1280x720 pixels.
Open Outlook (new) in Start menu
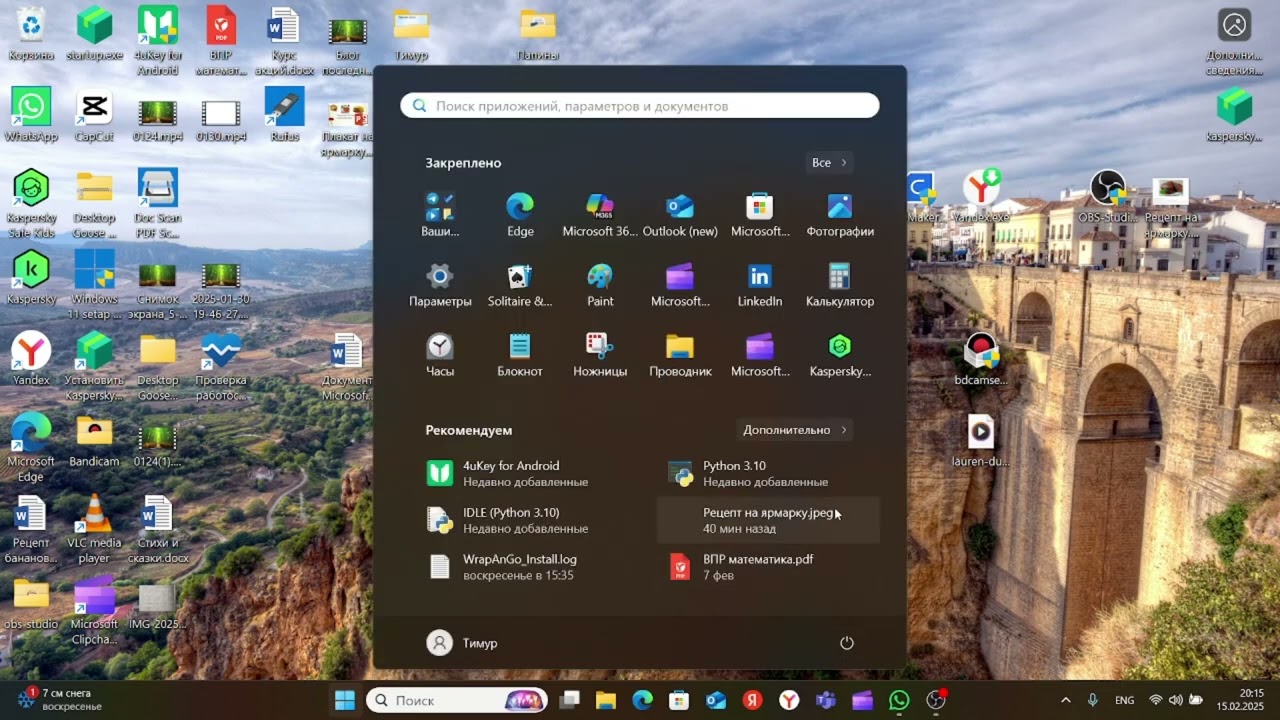coord(680,214)
